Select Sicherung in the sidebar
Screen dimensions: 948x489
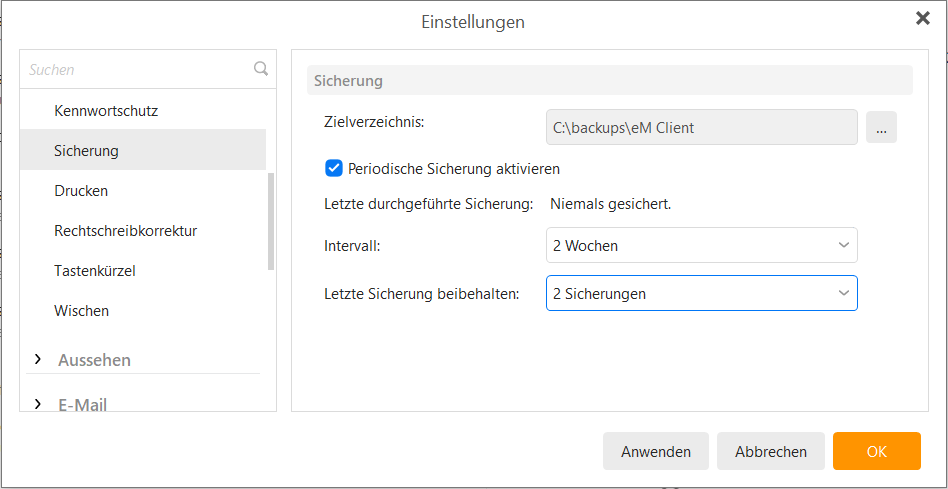coord(143,150)
